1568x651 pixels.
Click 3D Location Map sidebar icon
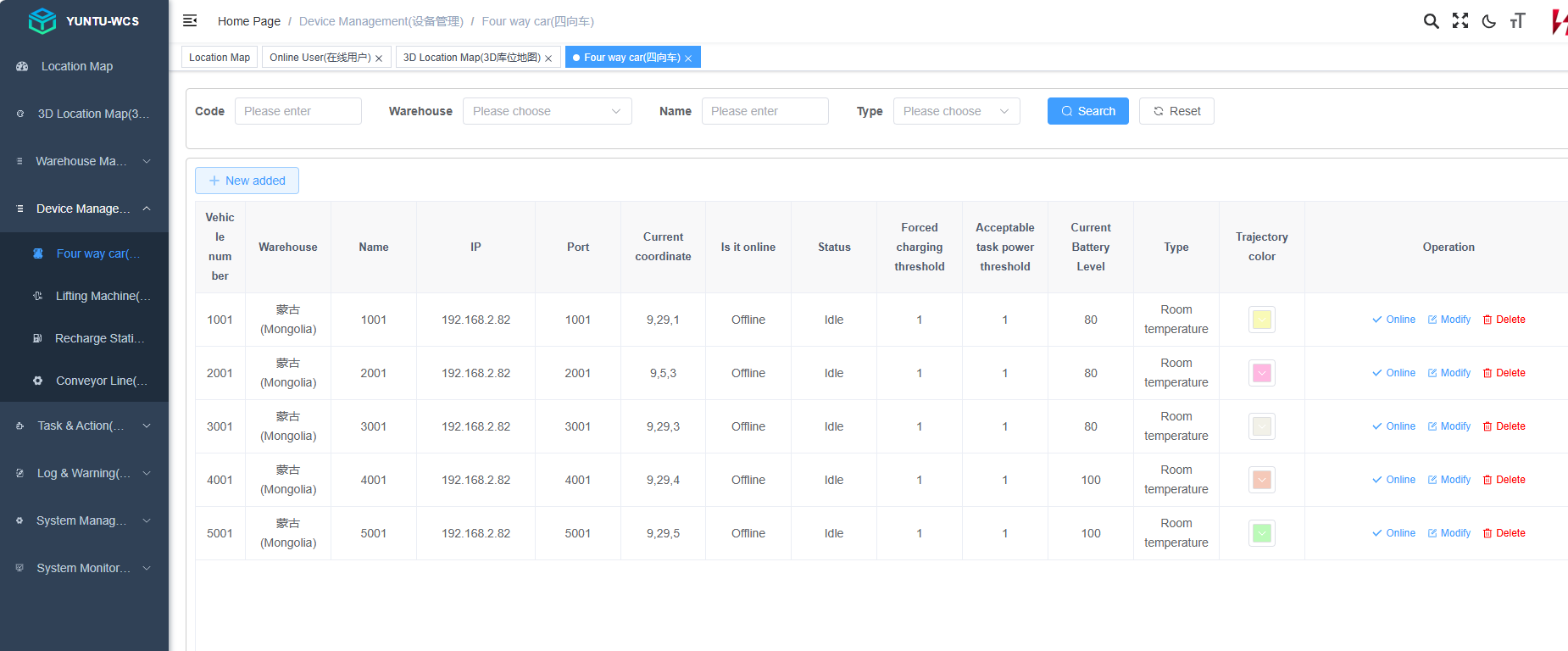point(20,114)
